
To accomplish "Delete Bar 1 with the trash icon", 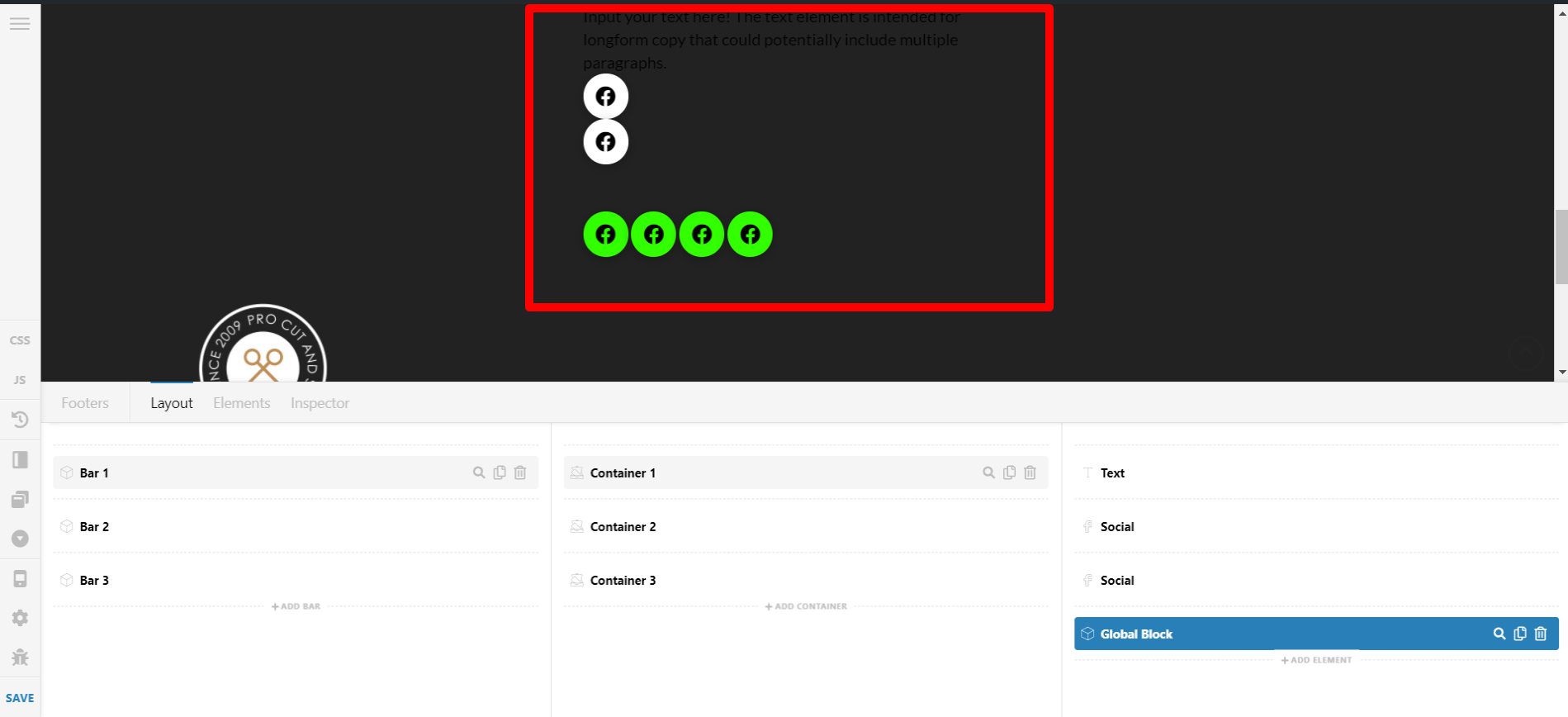I will [520, 472].
